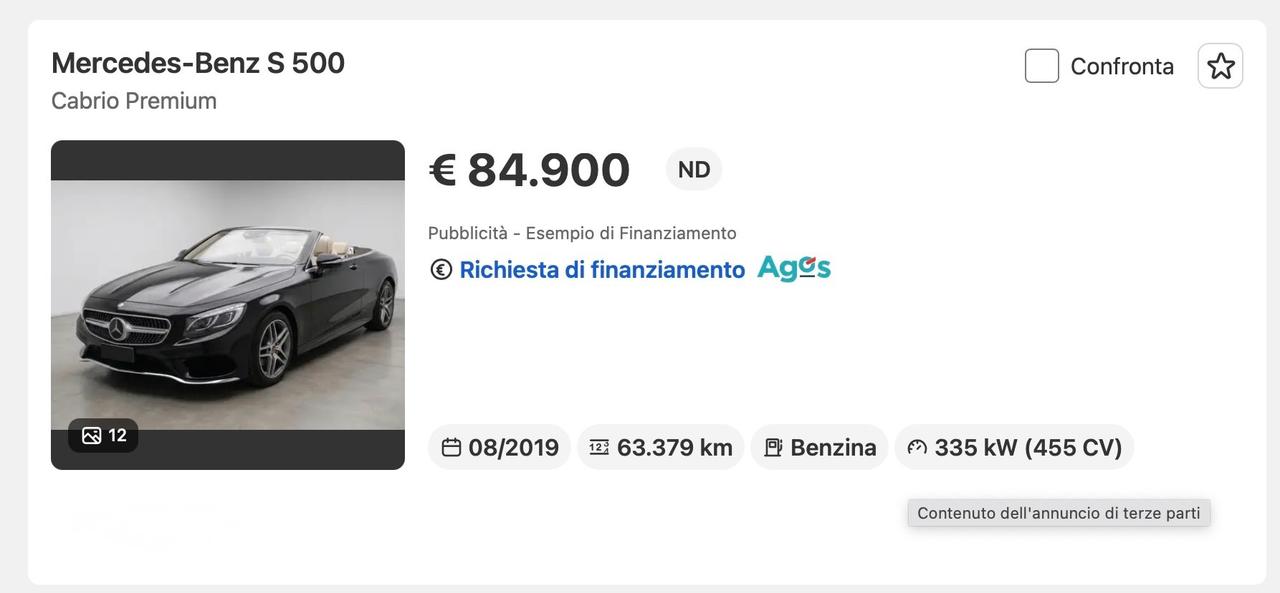Click the ND badge next to the price
The height and width of the screenshot is (593, 1280).
coord(693,167)
